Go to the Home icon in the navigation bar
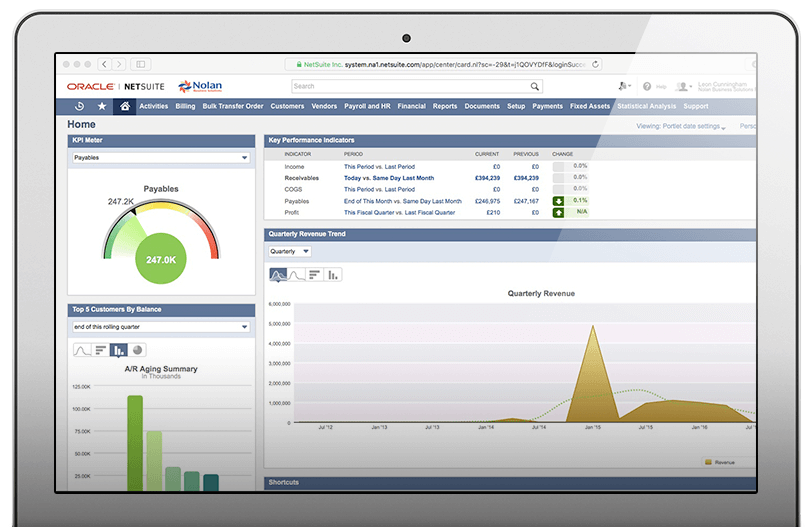The image size is (806, 527). [x=125, y=106]
